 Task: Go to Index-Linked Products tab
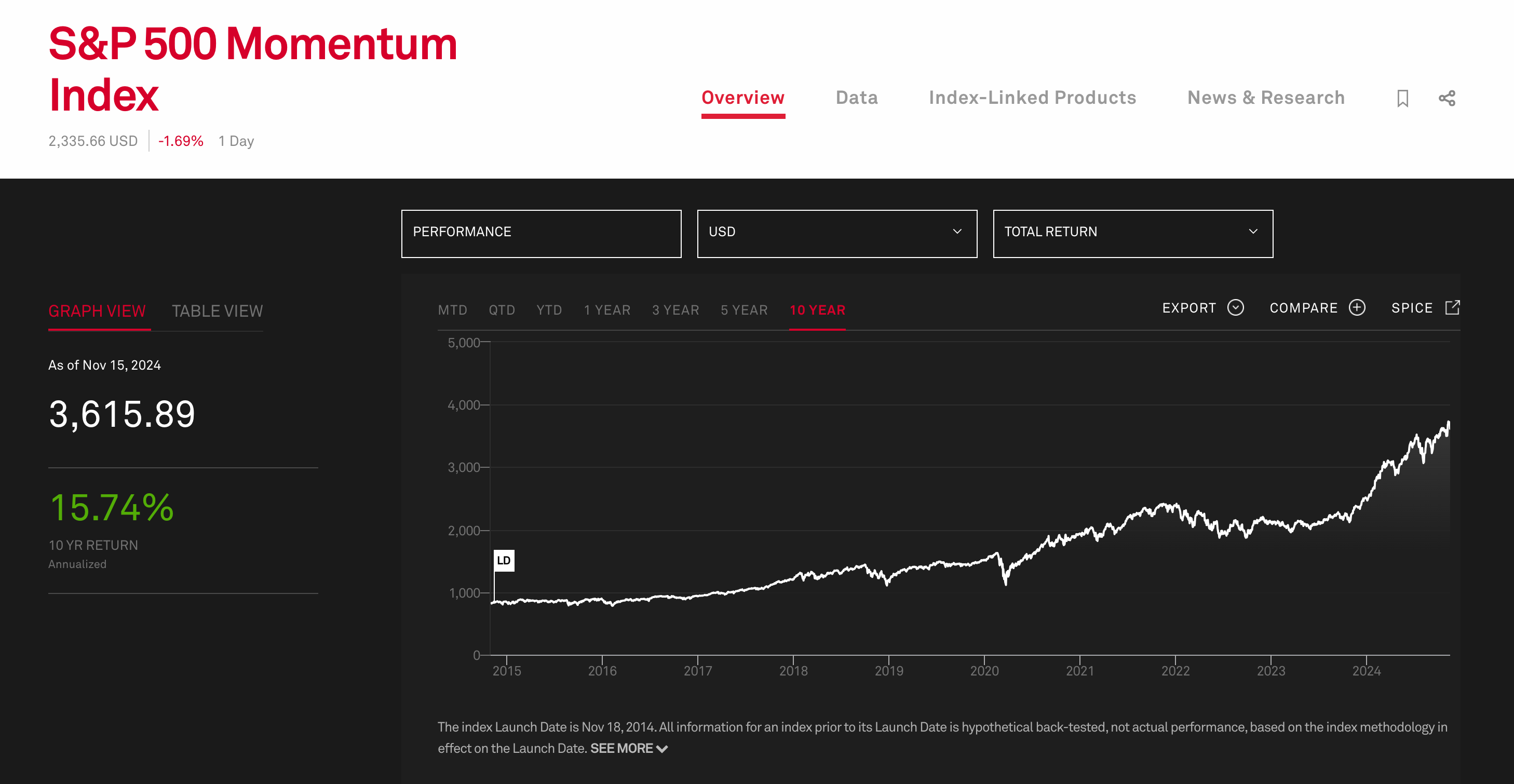(1032, 98)
